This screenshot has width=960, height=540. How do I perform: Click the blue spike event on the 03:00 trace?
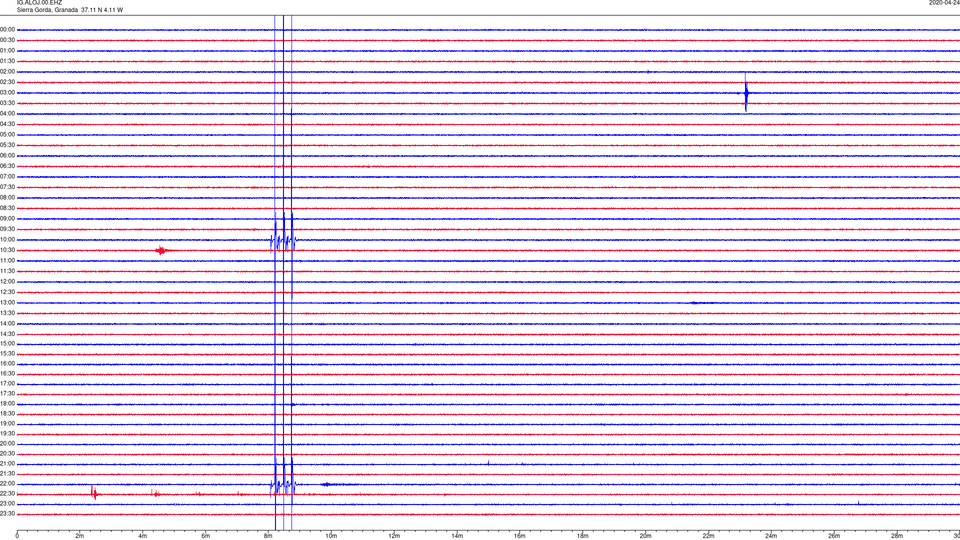(x=746, y=93)
